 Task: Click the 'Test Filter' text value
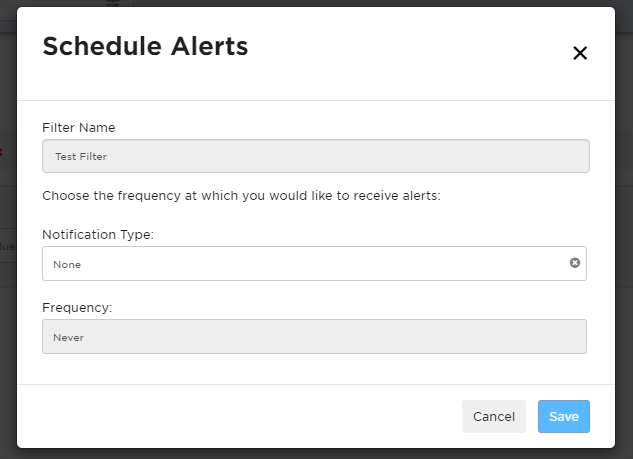pos(81,157)
